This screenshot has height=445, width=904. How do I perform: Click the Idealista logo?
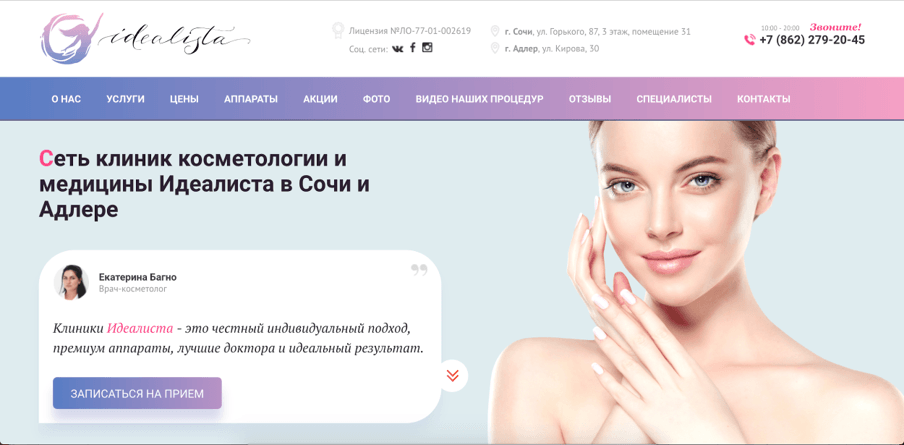click(x=145, y=38)
